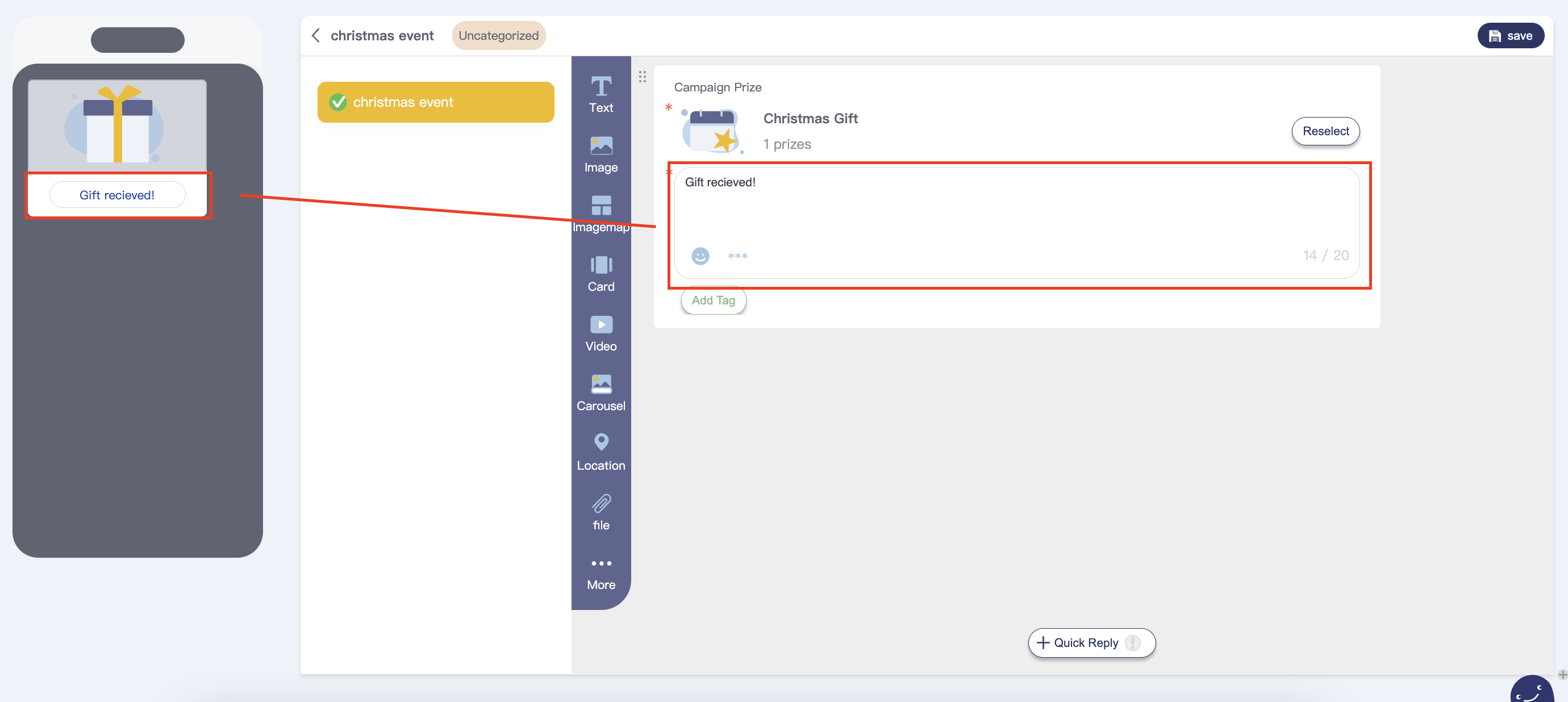The width and height of the screenshot is (1568, 702).
Task: Add a Location message
Action: [x=601, y=452]
